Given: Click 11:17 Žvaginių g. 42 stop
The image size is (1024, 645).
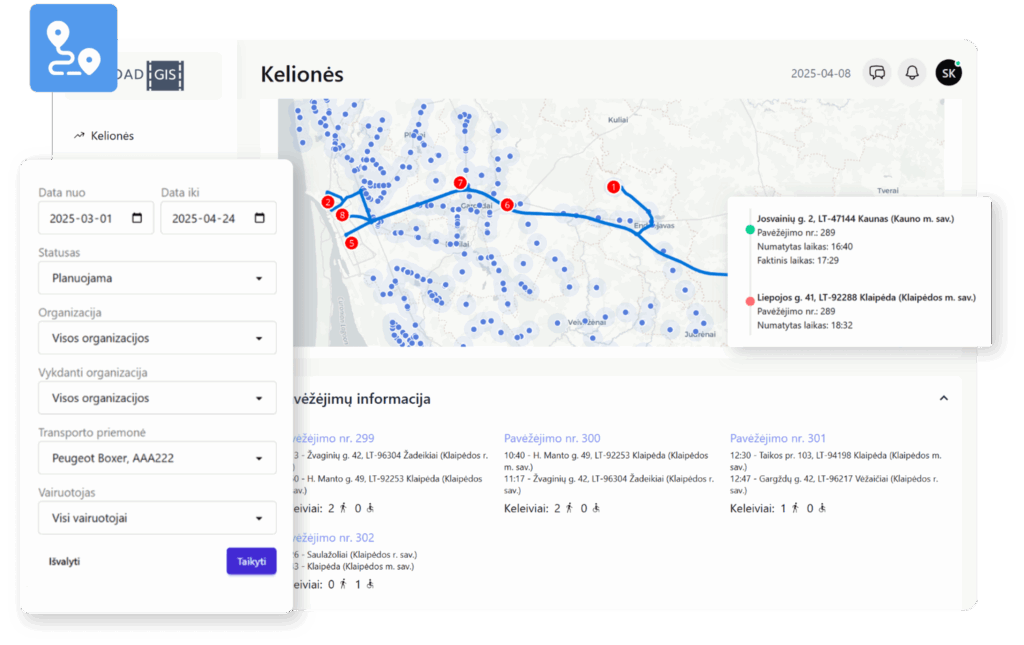Looking at the screenshot, I should [609, 484].
